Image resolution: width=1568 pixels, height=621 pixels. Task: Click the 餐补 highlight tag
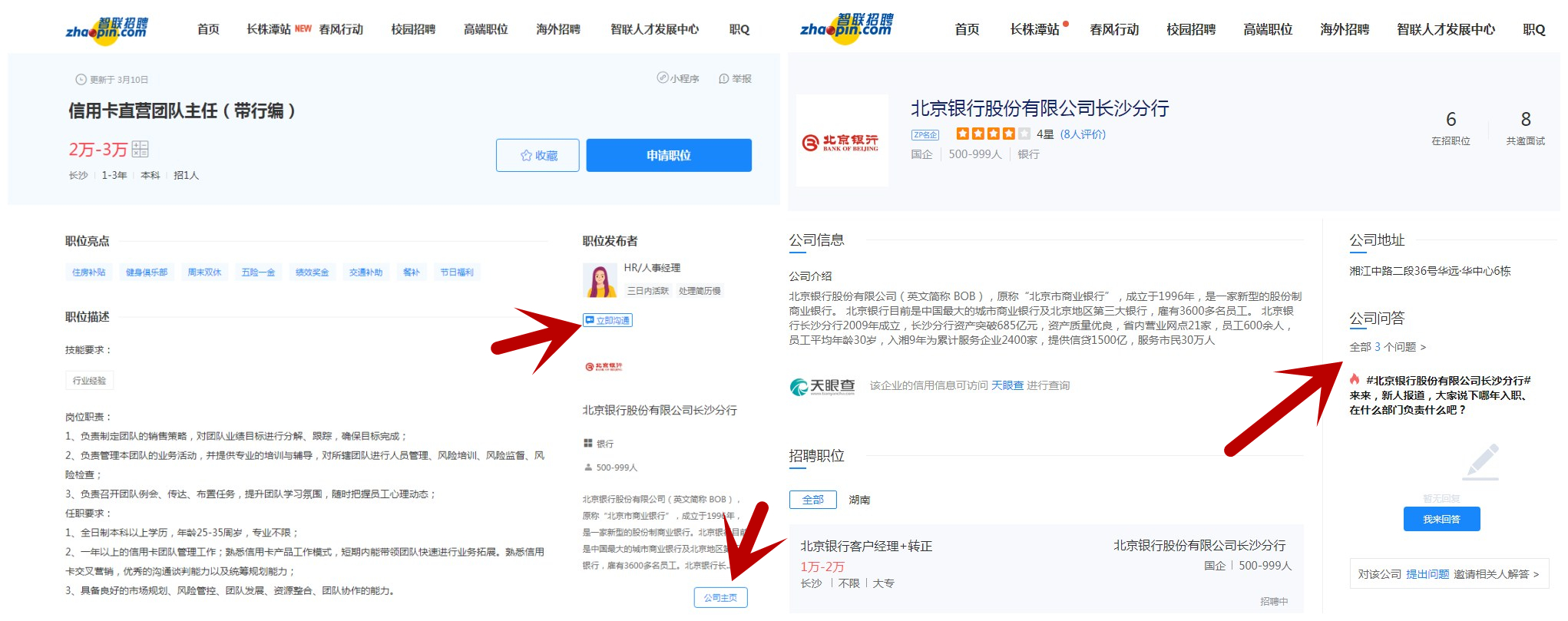pos(412,272)
